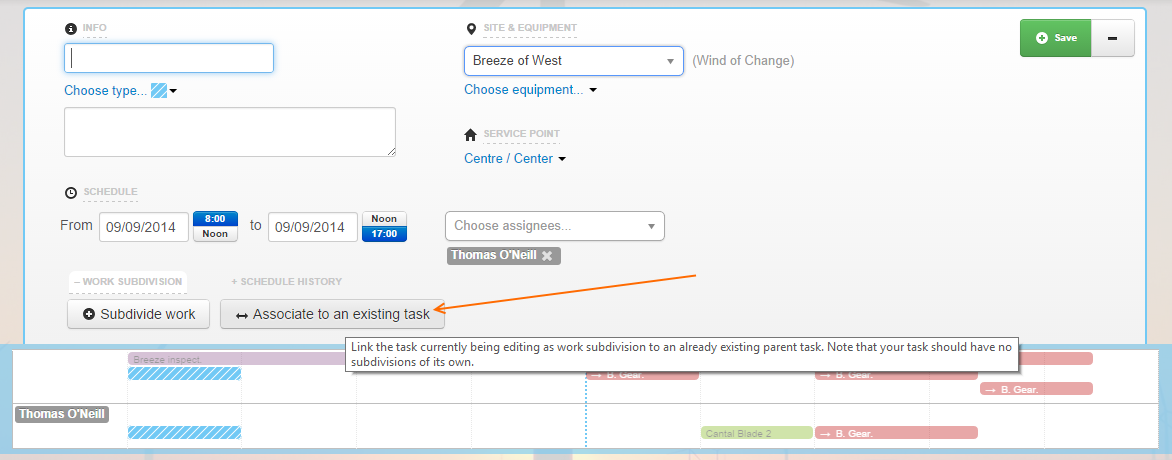Open the Choose assignees combo box

tap(554, 226)
